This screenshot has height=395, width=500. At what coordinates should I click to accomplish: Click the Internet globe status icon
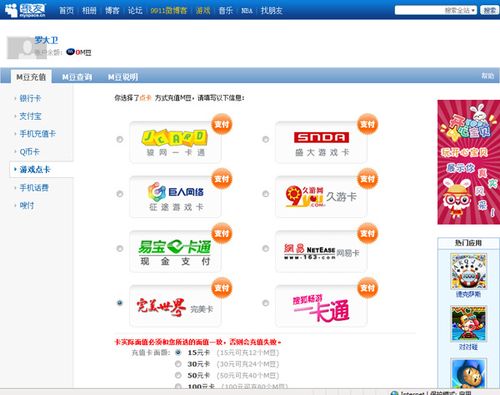(x=394, y=393)
